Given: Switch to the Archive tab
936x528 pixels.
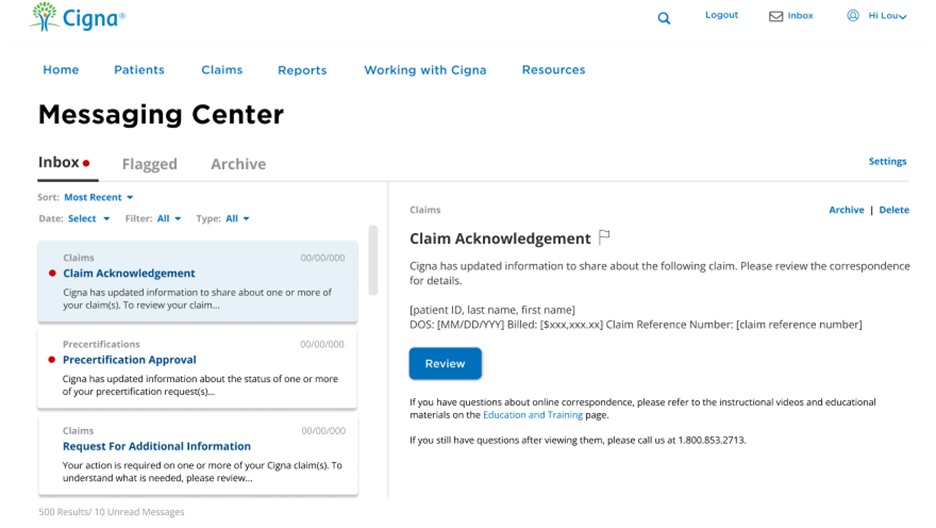Looking at the screenshot, I should (x=238, y=164).
